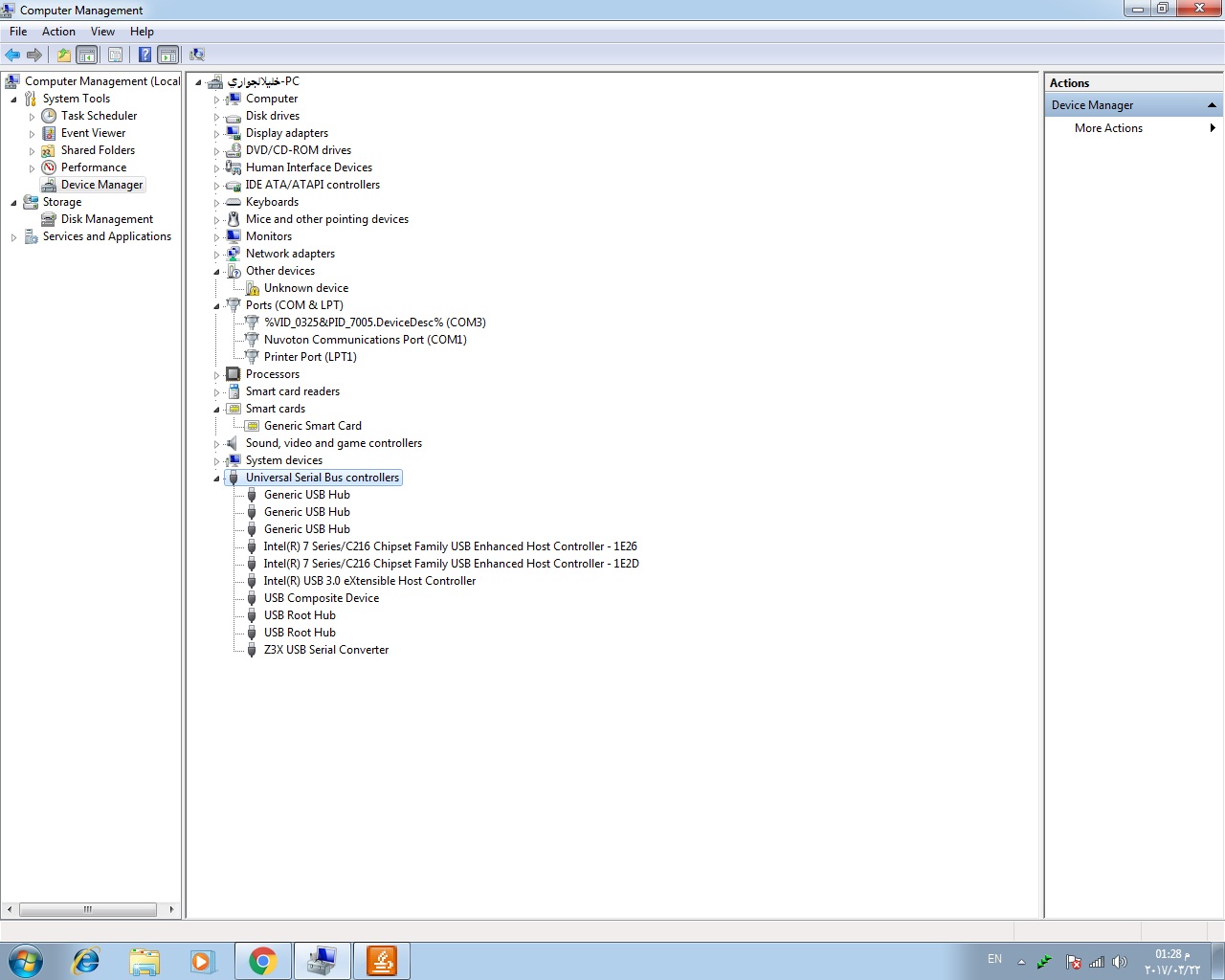Expand the Processors category
Viewport: 1225px width, 980px height.
point(217,375)
